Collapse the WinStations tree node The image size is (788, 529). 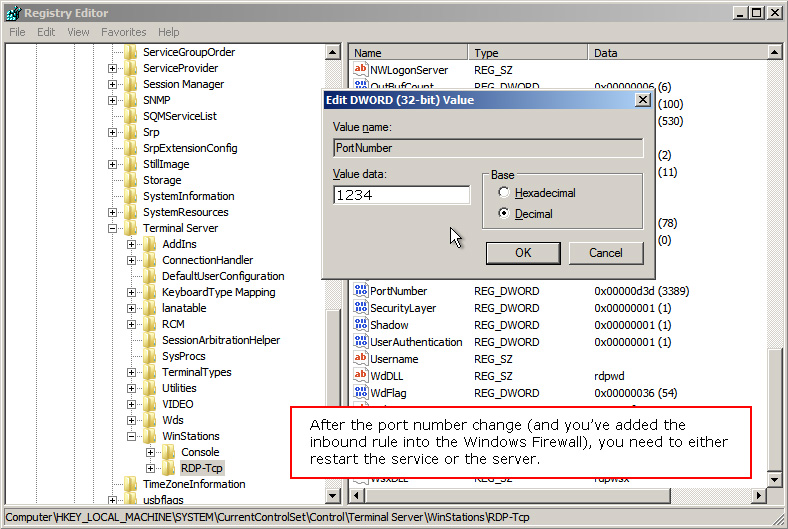132,437
